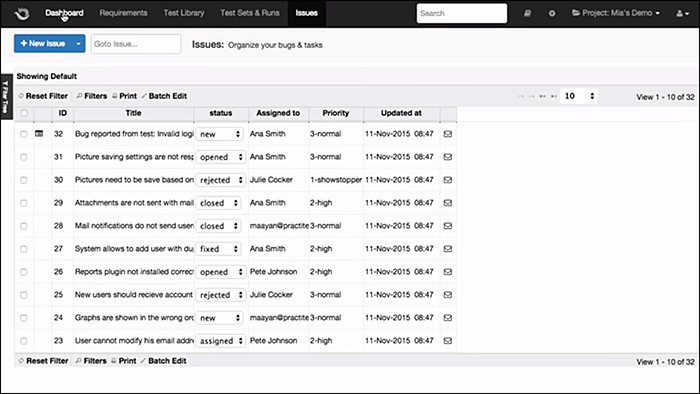Viewport: 700px width, 394px height.
Task: Click the test-link icon on issue 32
Action: [39, 133]
